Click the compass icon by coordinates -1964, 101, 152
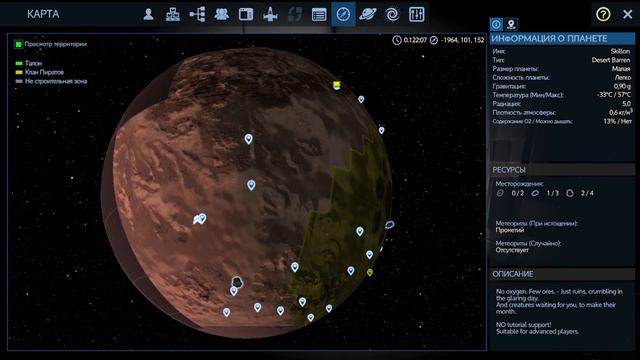Viewport: 640px width, 360px height. pos(434,40)
